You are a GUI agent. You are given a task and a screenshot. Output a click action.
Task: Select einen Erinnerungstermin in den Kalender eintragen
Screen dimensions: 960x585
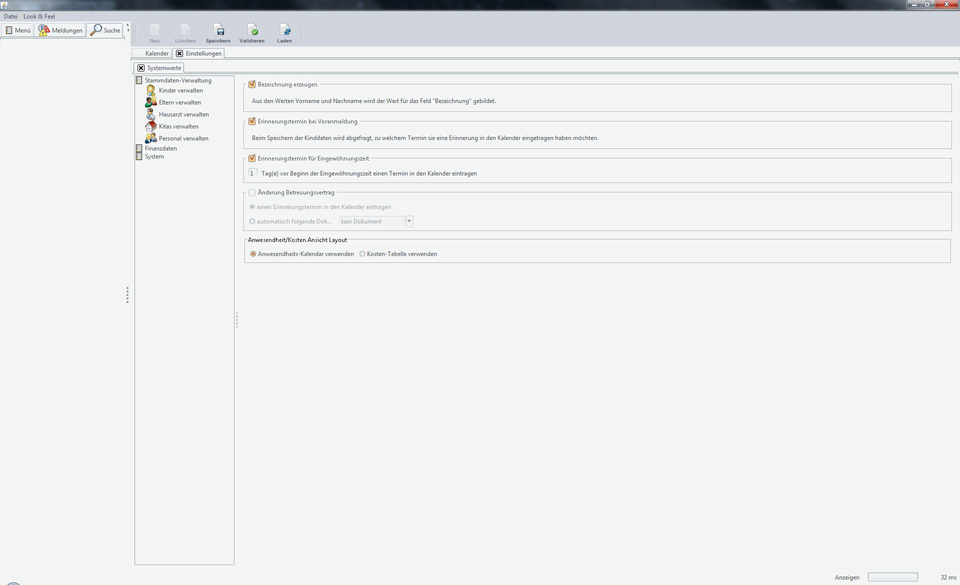[252, 207]
